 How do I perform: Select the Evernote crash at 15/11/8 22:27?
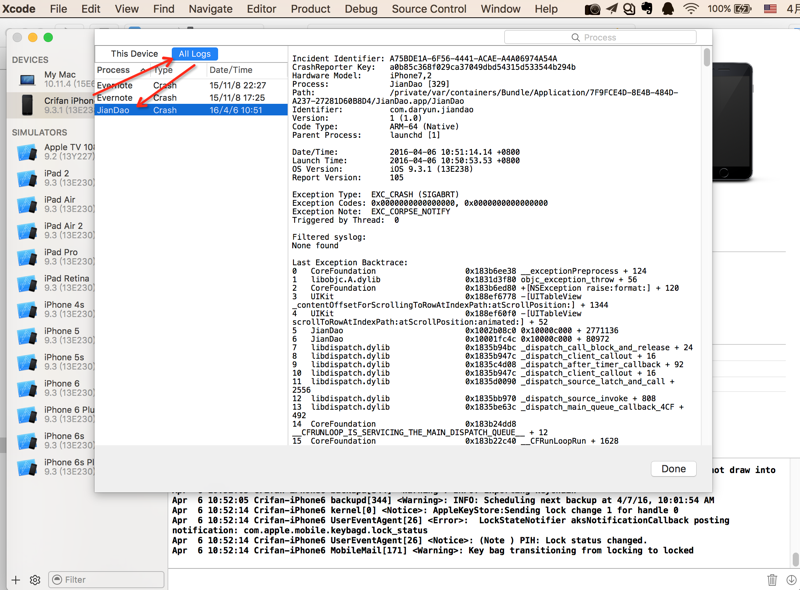point(191,85)
